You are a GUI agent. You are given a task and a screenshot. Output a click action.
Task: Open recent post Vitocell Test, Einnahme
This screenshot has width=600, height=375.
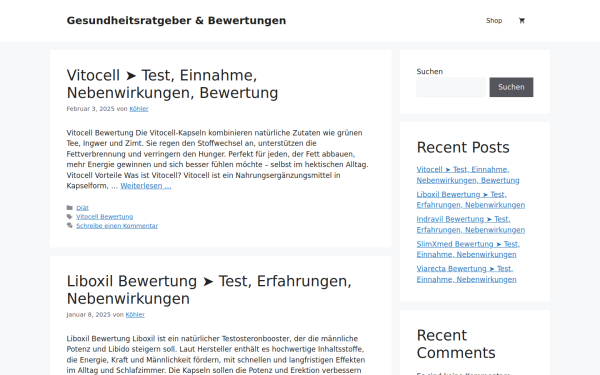pyautogui.click(x=468, y=175)
